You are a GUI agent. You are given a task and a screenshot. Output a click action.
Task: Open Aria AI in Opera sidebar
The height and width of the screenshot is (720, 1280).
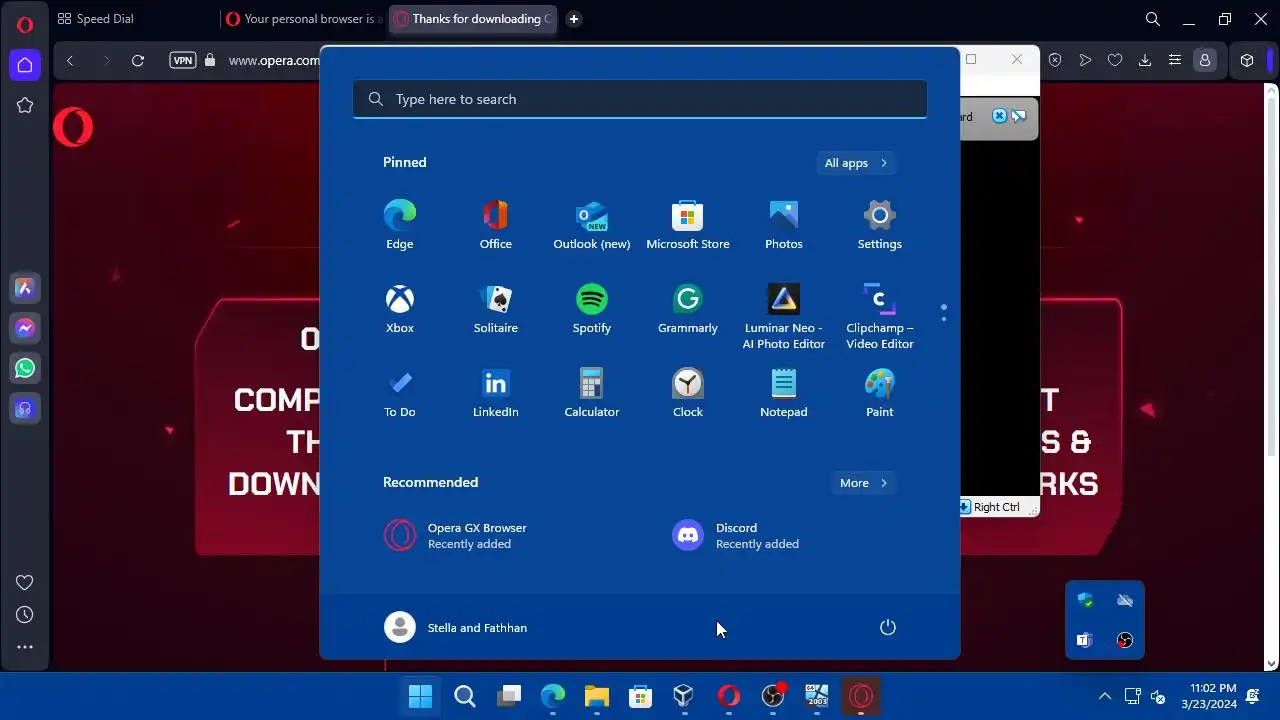pos(25,288)
